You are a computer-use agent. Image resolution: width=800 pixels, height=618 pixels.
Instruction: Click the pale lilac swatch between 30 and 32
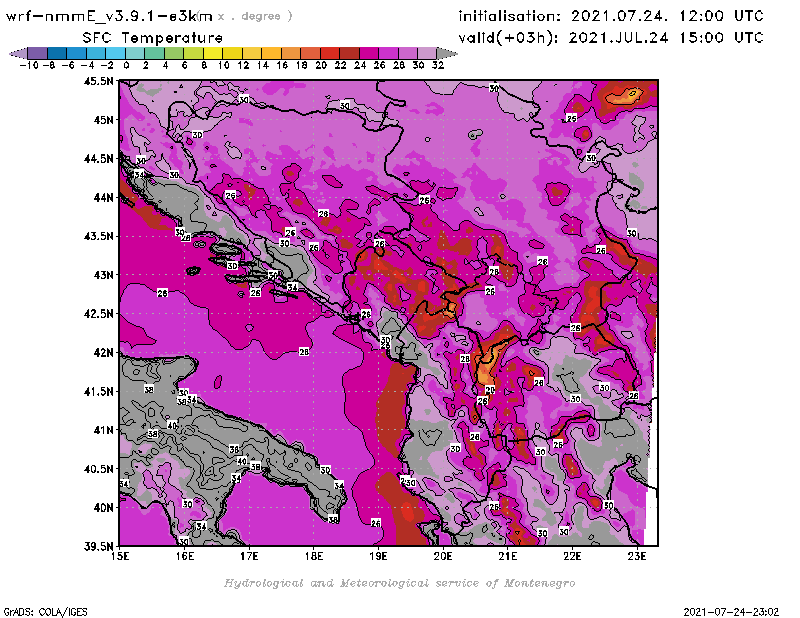[427, 53]
